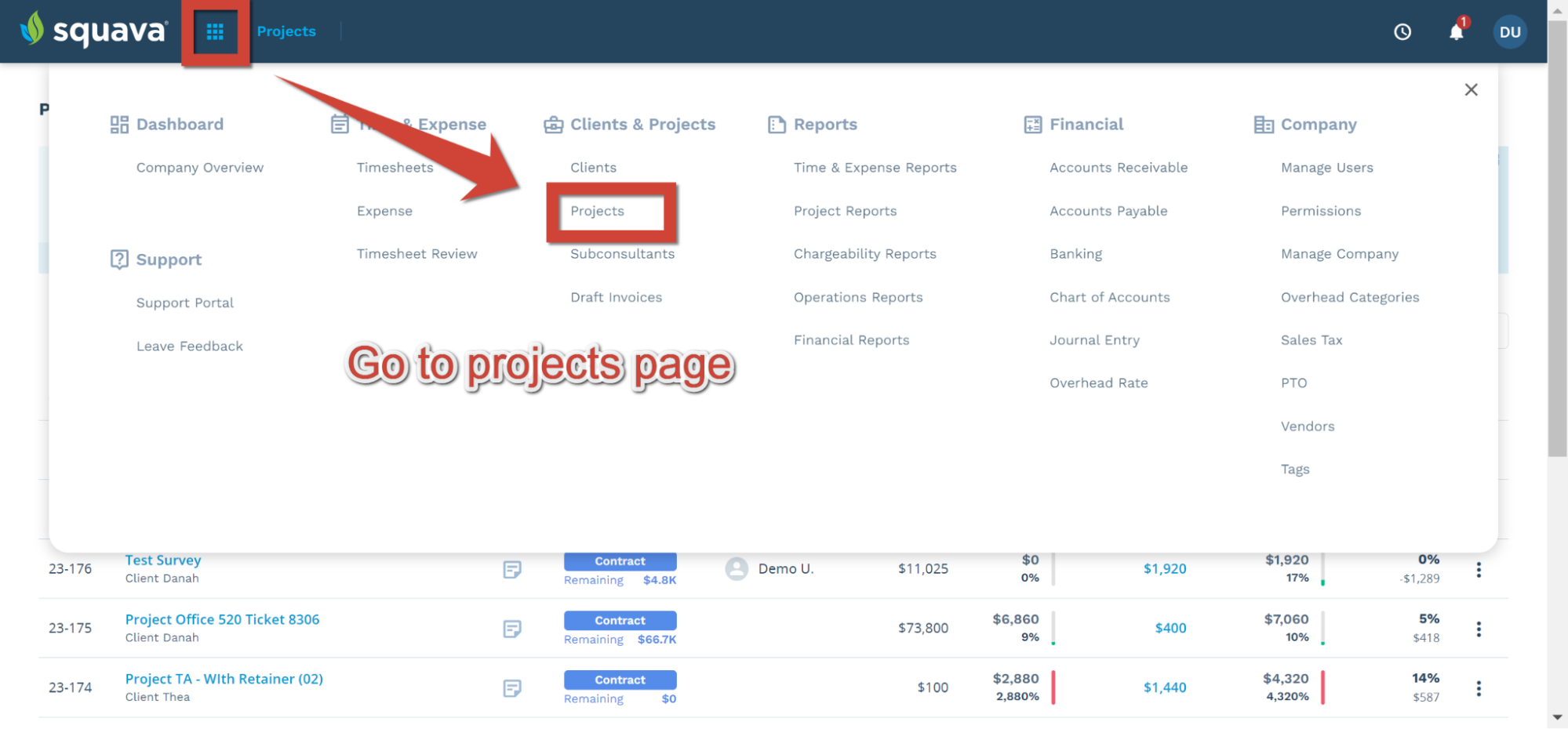Close the navigation menu with X
This screenshot has height=729, width=1568.
click(1472, 89)
